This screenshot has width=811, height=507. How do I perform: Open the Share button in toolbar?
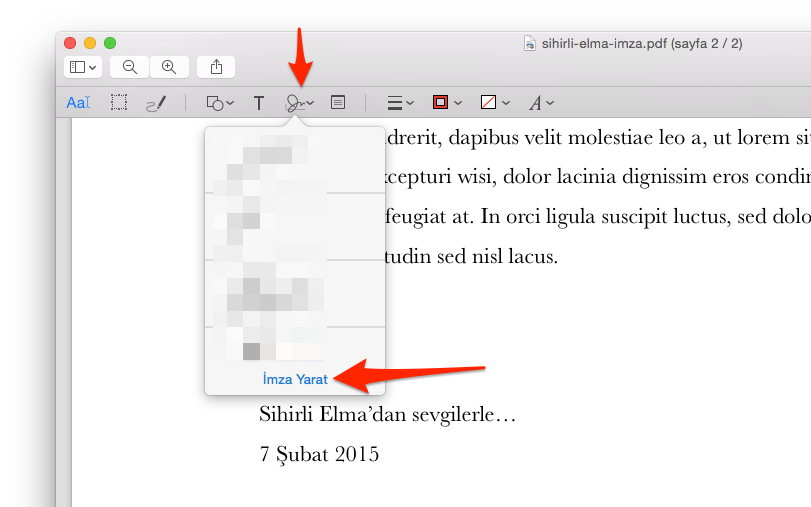(216, 67)
